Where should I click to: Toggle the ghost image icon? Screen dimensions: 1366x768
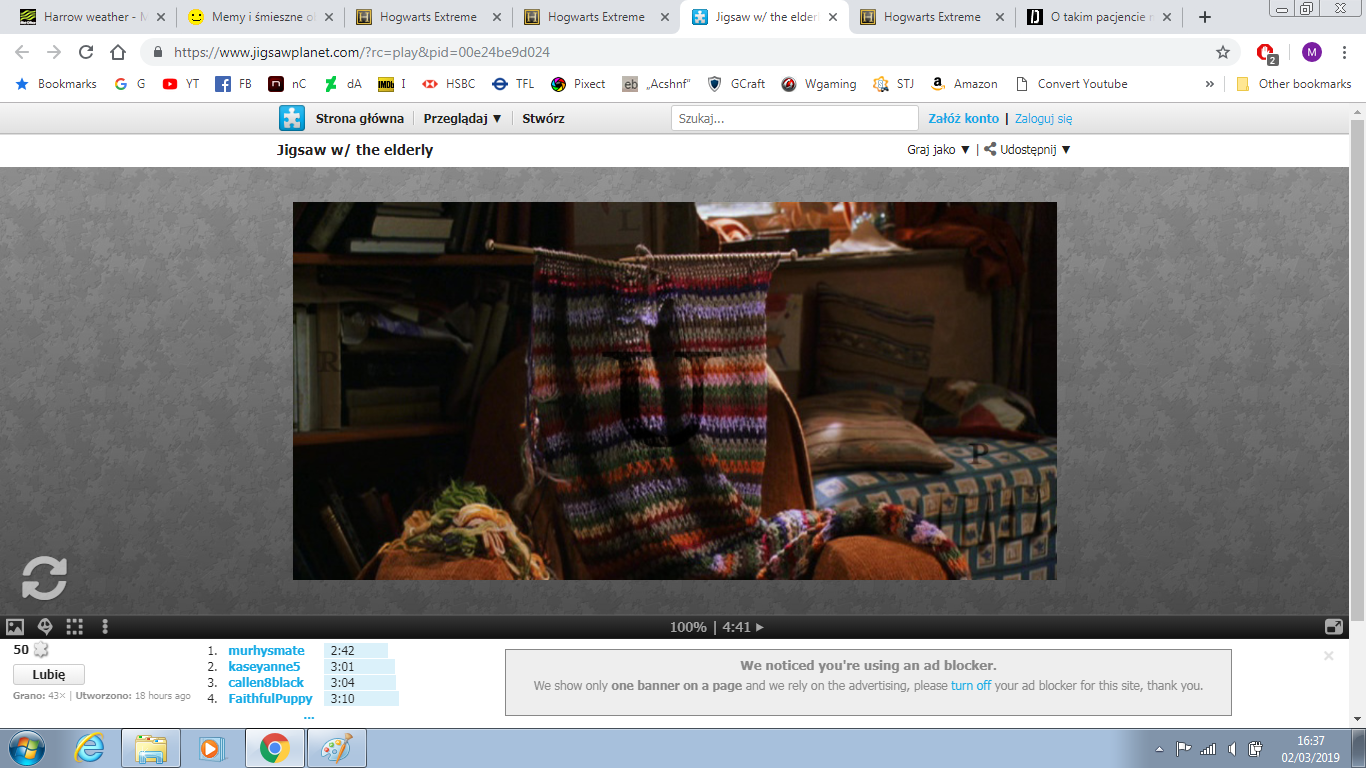(x=45, y=627)
